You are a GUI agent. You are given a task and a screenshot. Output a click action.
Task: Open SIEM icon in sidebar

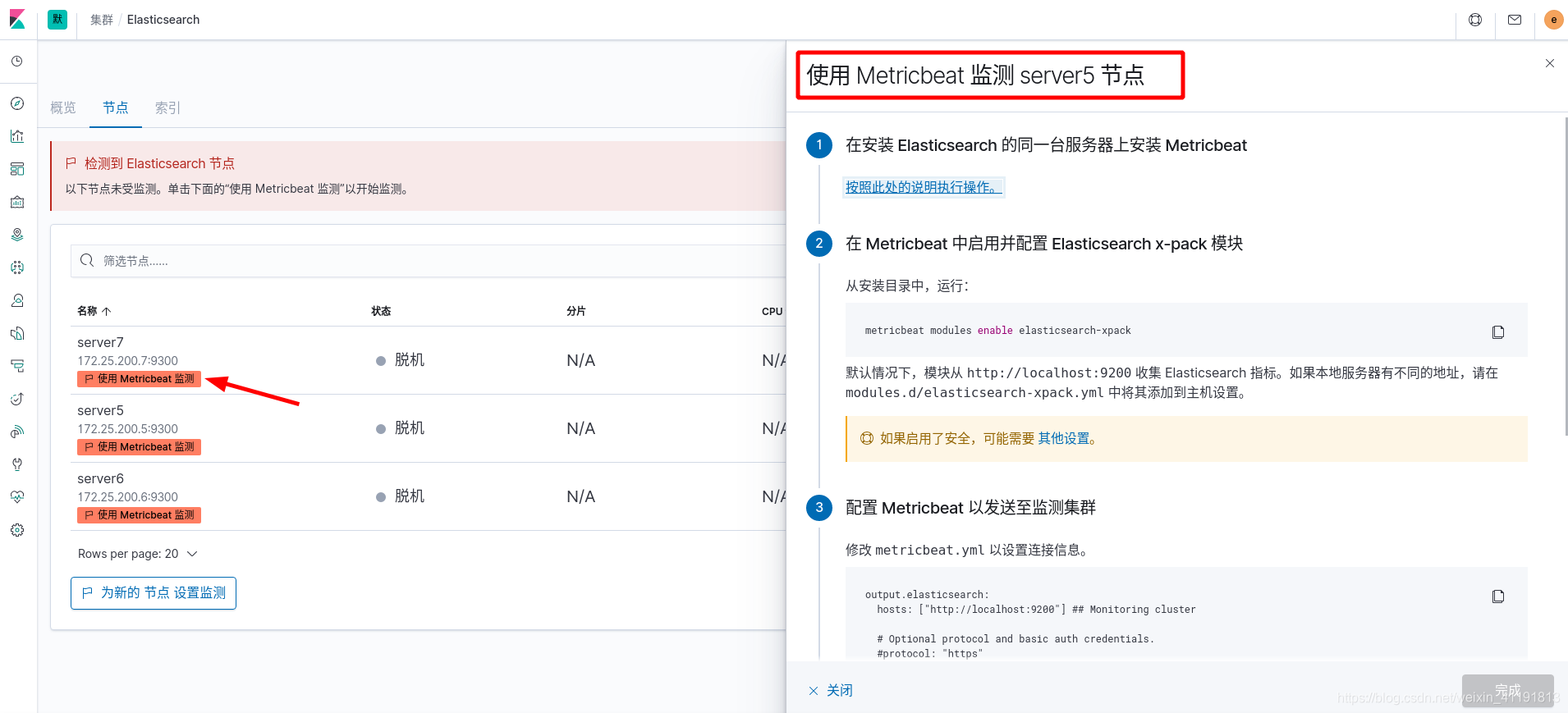(17, 432)
